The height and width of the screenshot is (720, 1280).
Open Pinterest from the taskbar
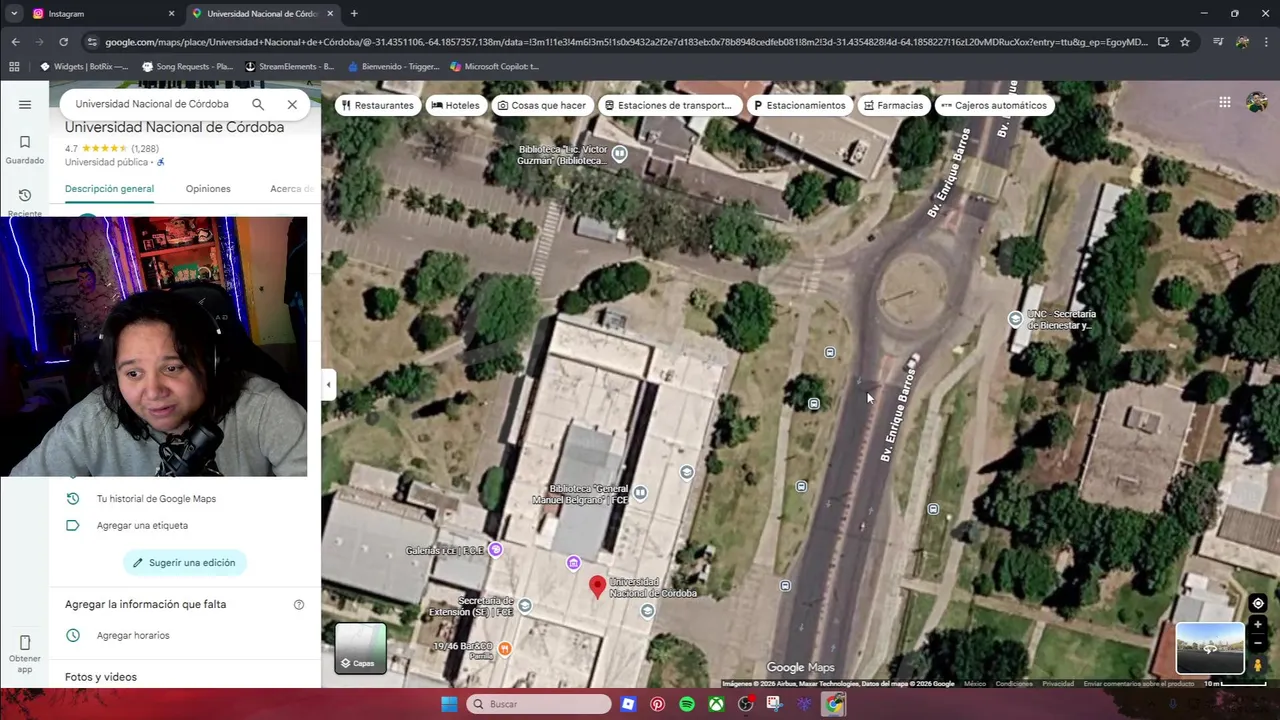point(657,704)
